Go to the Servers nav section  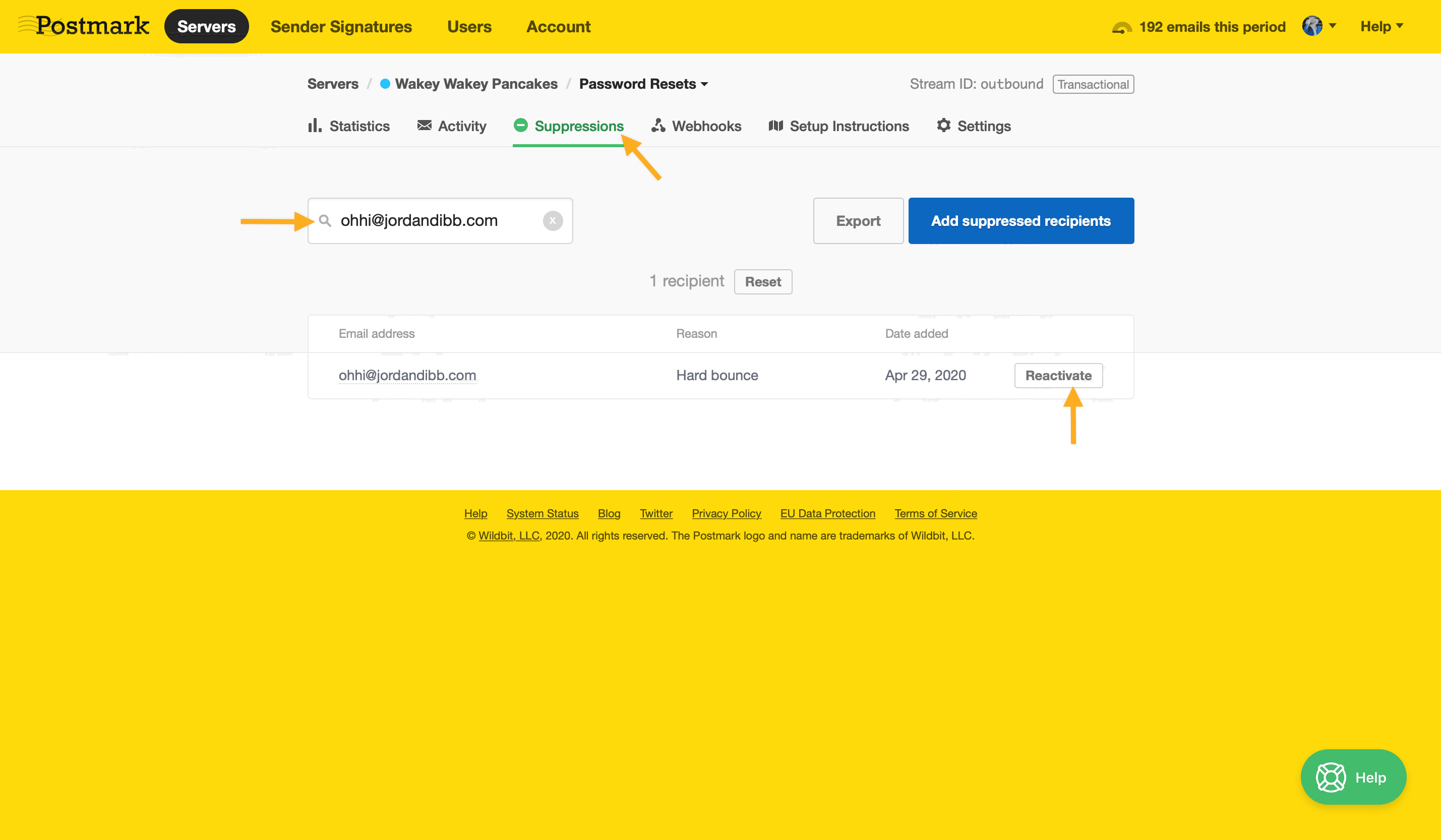click(x=206, y=26)
